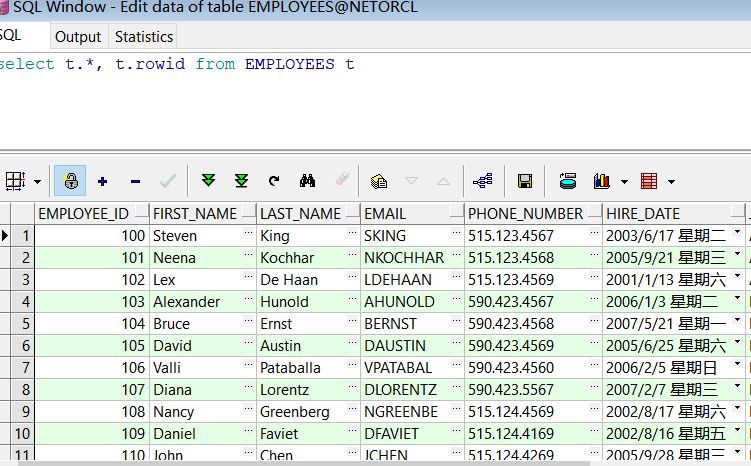The height and width of the screenshot is (466, 751).
Task: Export results via database disk icon
Action: point(568,181)
